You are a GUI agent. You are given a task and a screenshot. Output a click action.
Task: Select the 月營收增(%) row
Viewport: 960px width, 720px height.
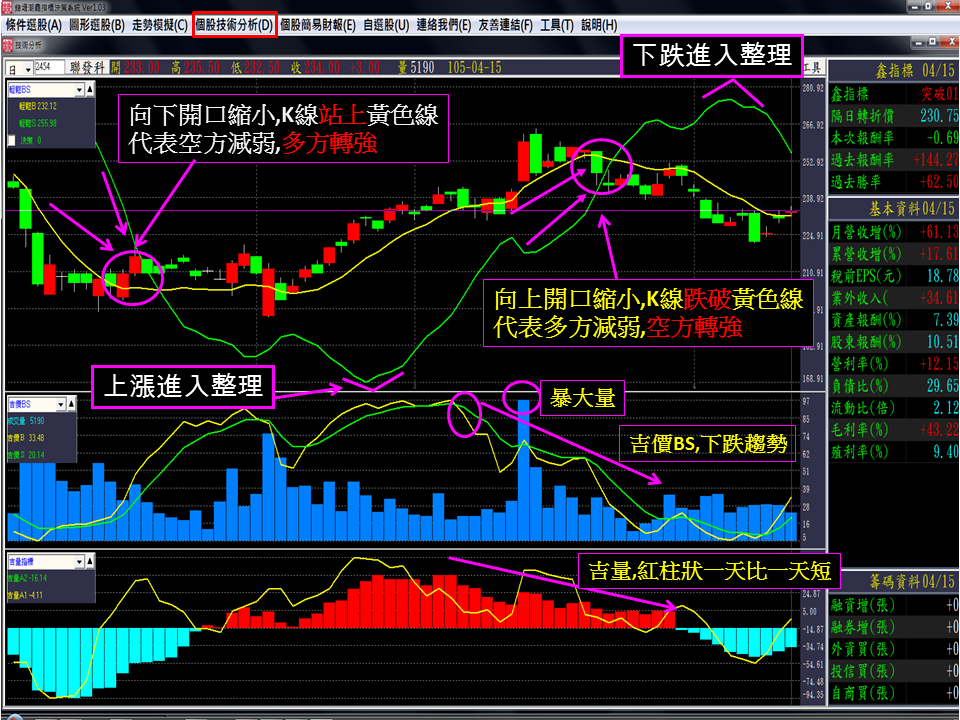click(x=893, y=232)
